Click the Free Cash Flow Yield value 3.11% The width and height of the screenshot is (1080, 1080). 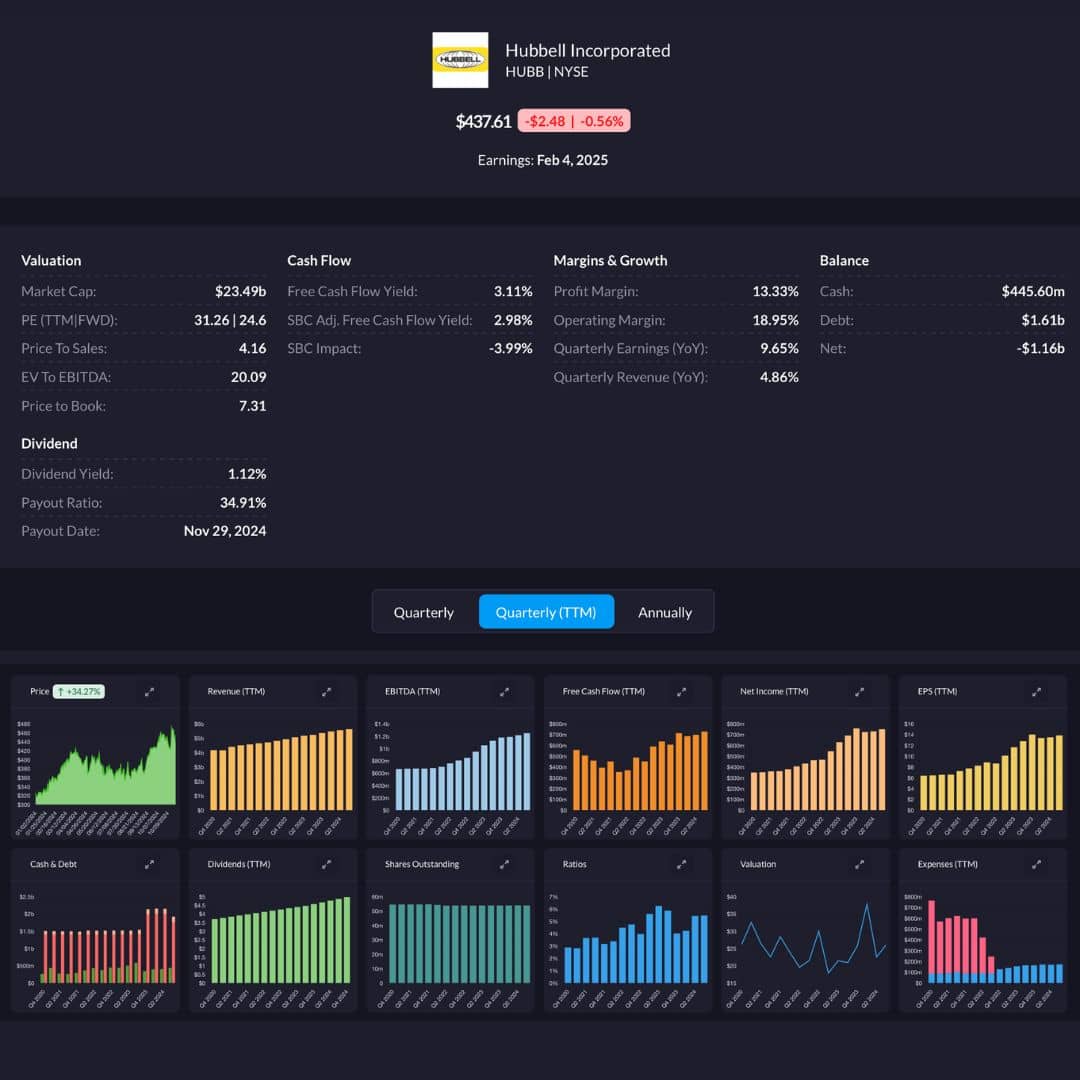513,291
